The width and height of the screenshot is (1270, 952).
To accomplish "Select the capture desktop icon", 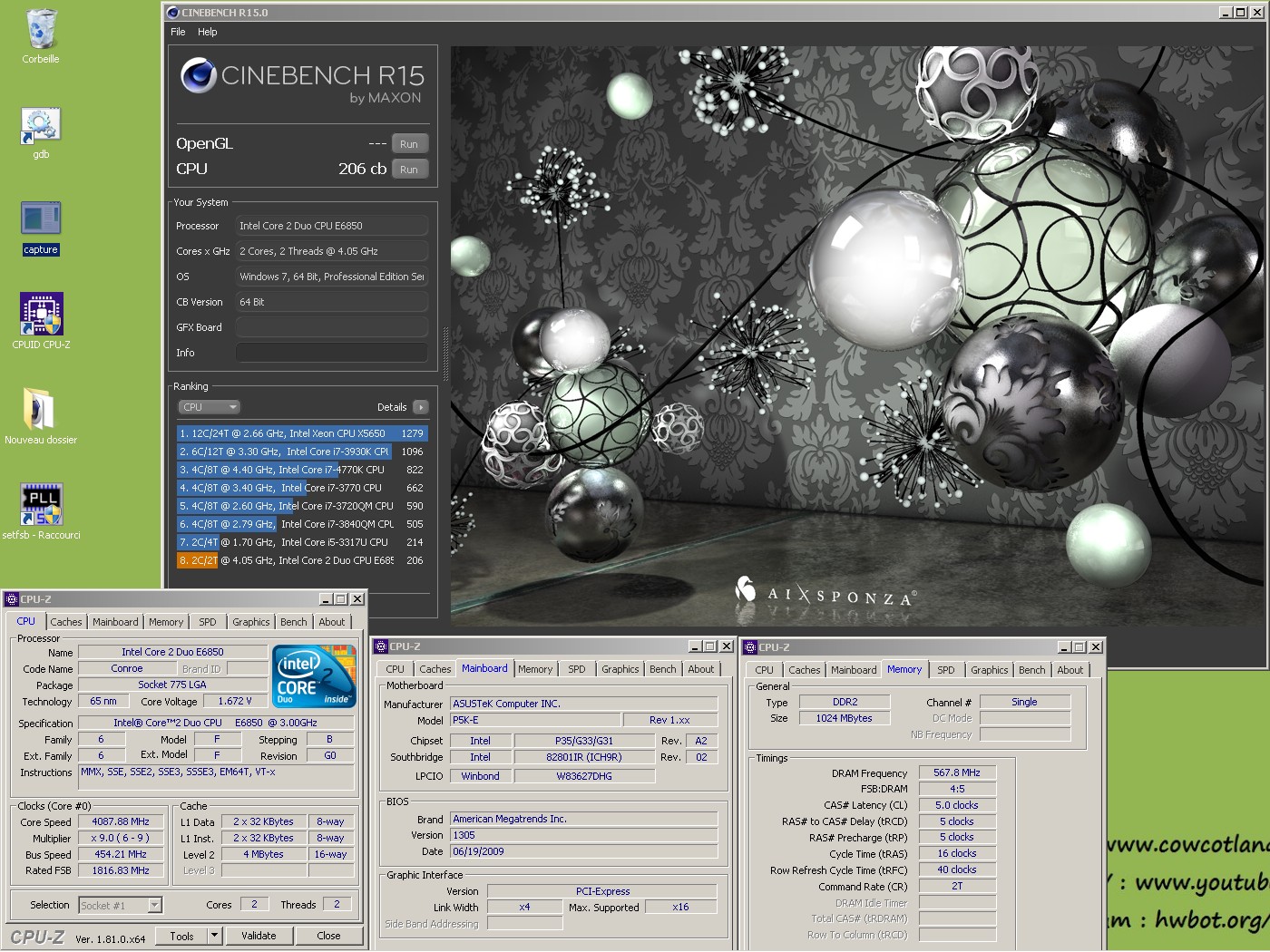I will pos(41,219).
